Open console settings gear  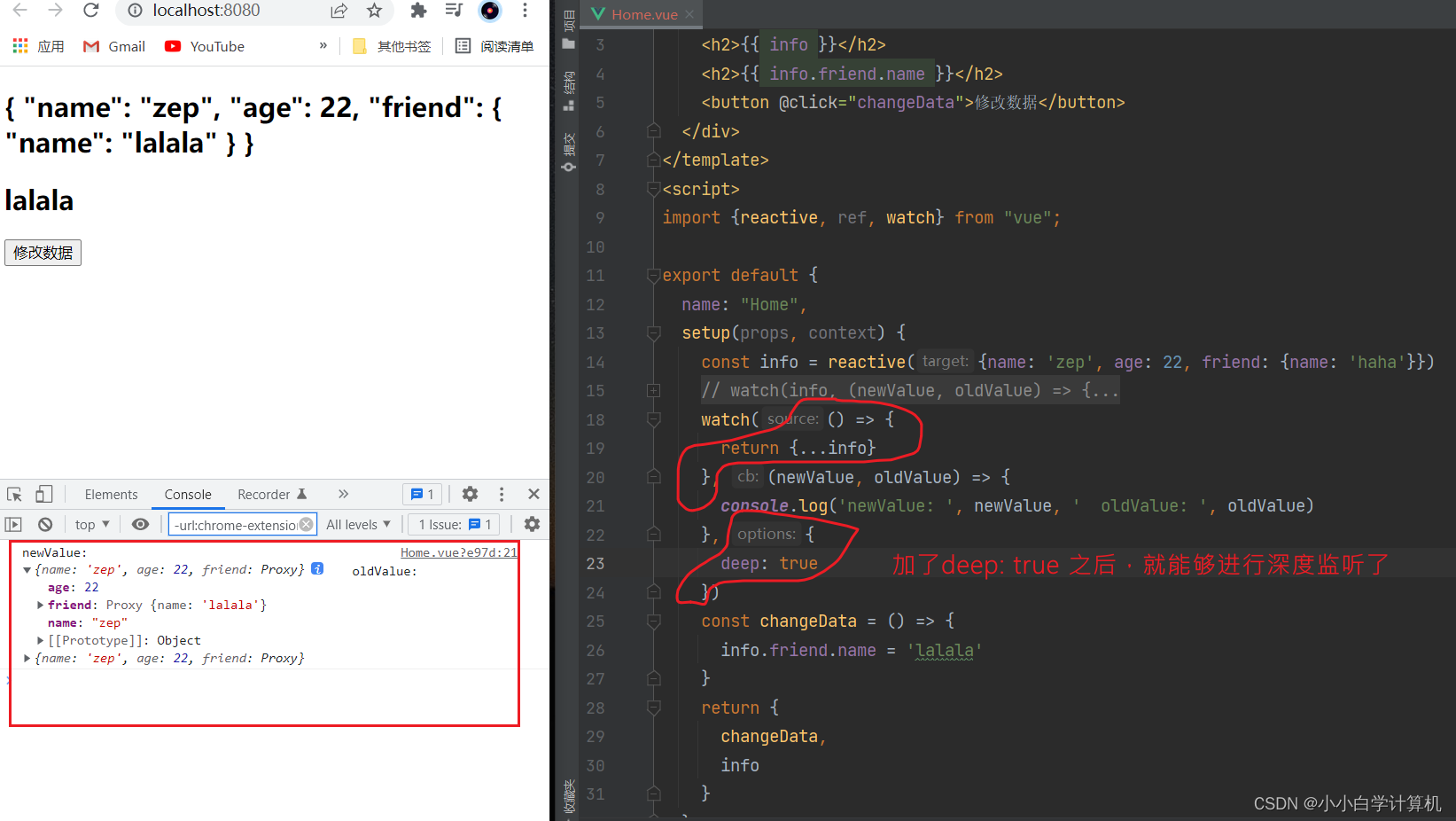[x=532, y=524]
